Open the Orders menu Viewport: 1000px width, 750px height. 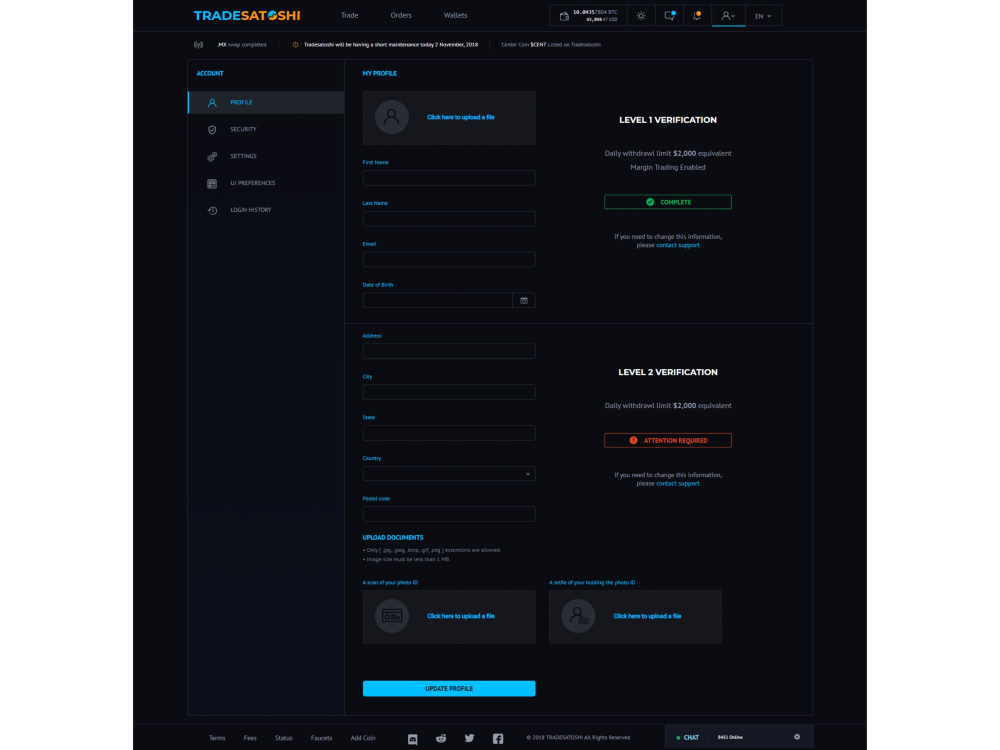coord(401,15)
